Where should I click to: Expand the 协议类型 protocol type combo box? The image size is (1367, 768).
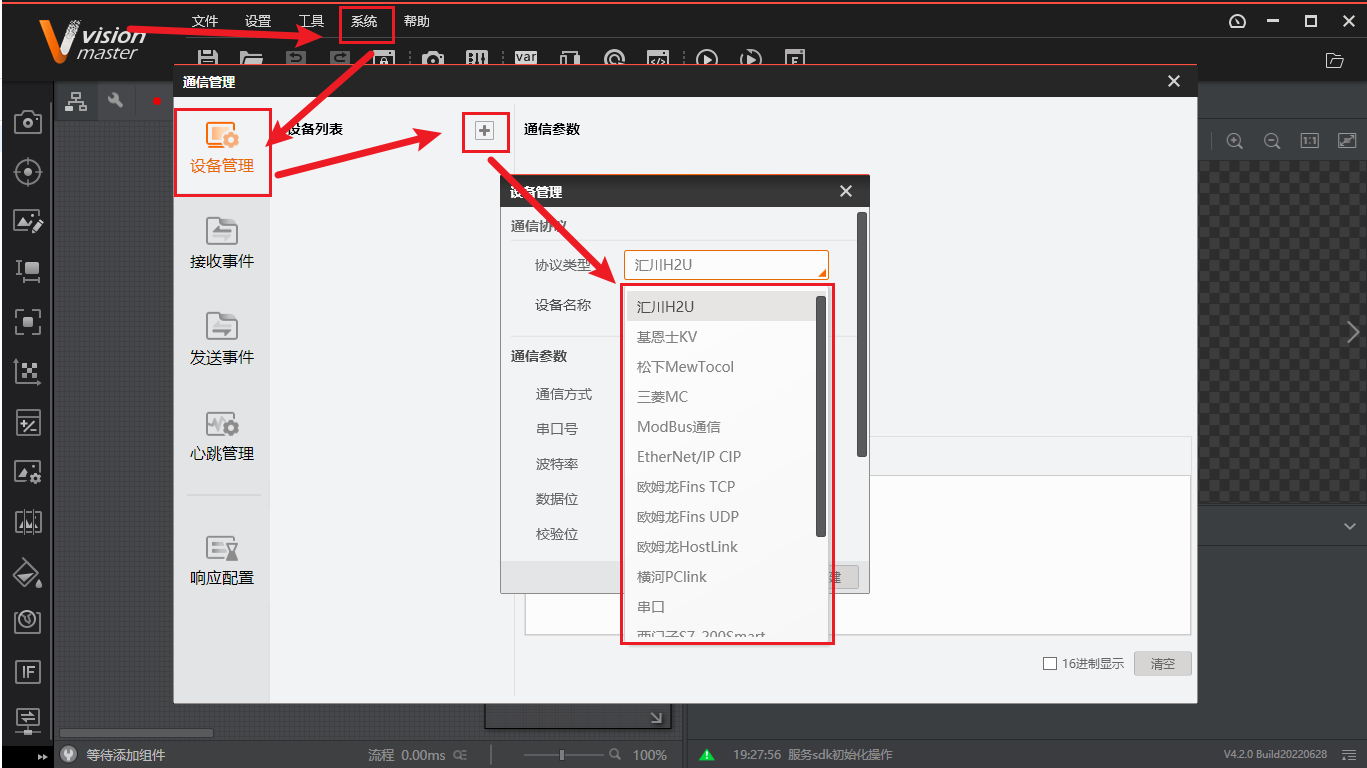click(x=726, y=265)
